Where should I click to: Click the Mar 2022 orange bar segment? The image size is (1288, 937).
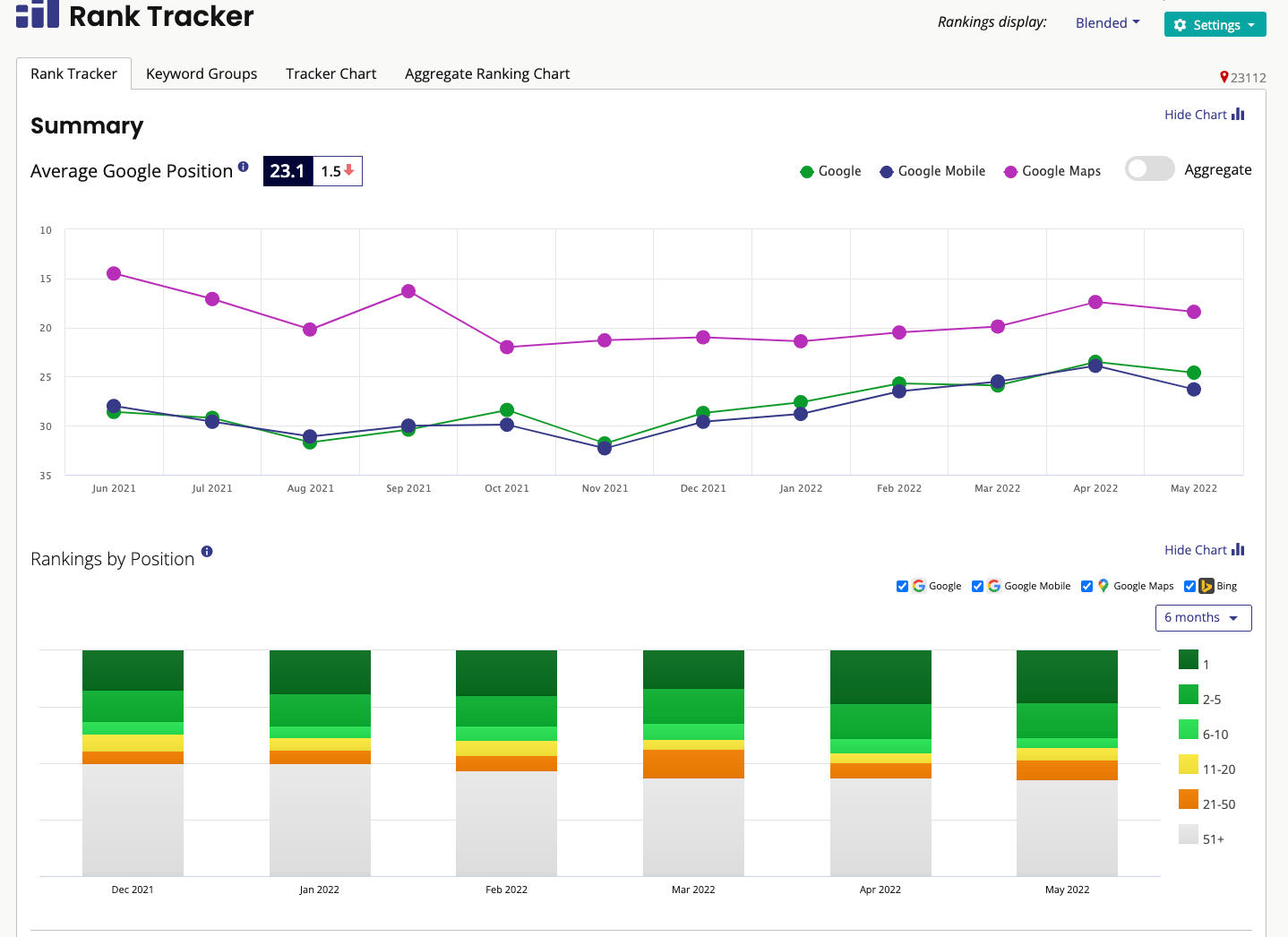(x=693, y=764)
